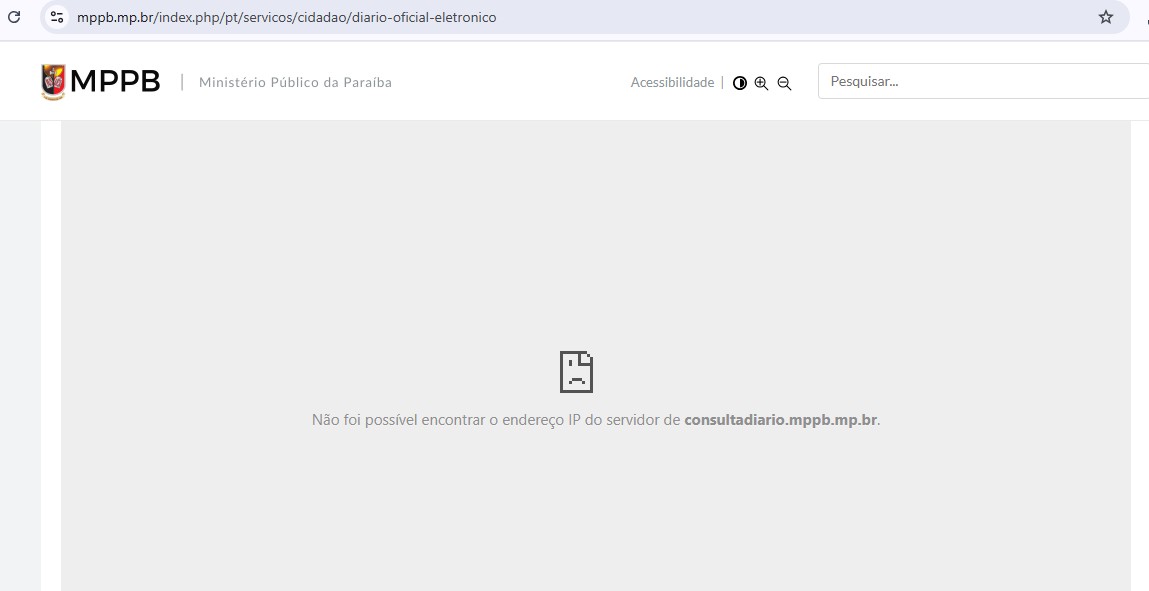Click the MPPB coat of arms logo

pyautogui.click(x=53, y=82)
